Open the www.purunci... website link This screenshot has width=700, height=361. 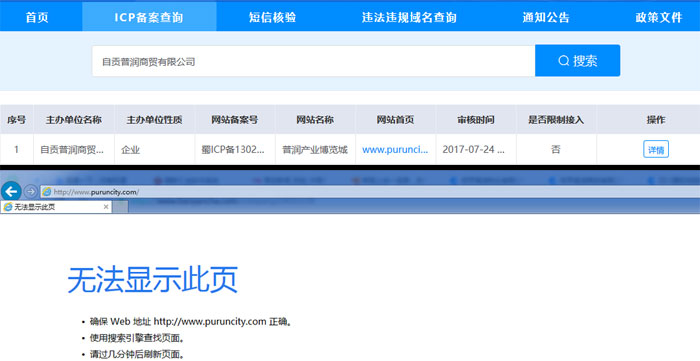395,149
